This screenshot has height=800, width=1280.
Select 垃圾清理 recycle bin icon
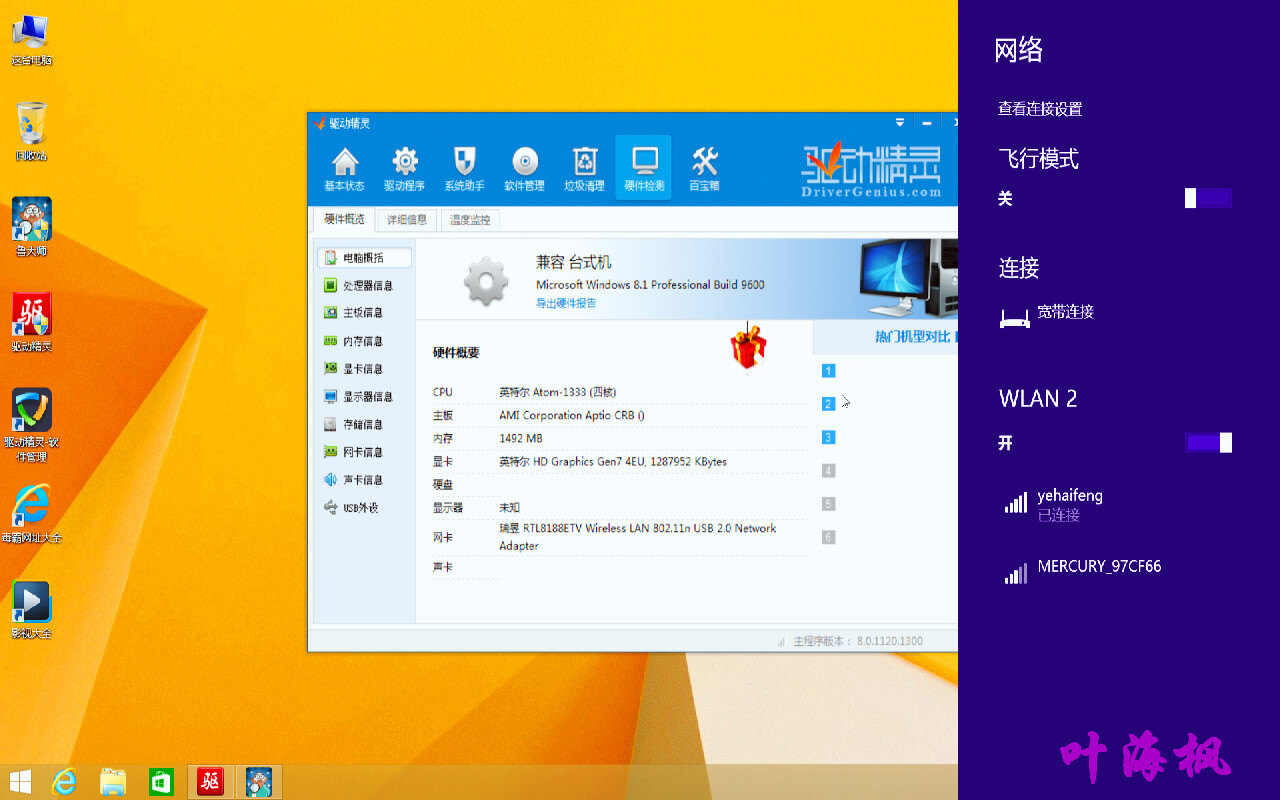(584, 169)
